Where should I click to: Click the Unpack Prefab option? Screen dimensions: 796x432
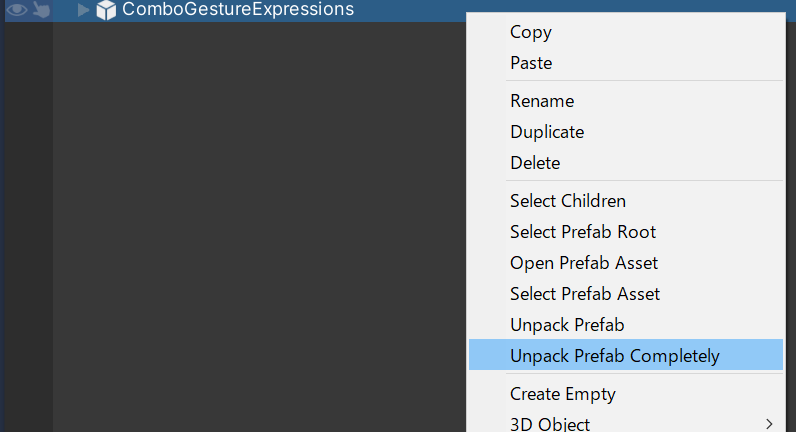[567, 325]
